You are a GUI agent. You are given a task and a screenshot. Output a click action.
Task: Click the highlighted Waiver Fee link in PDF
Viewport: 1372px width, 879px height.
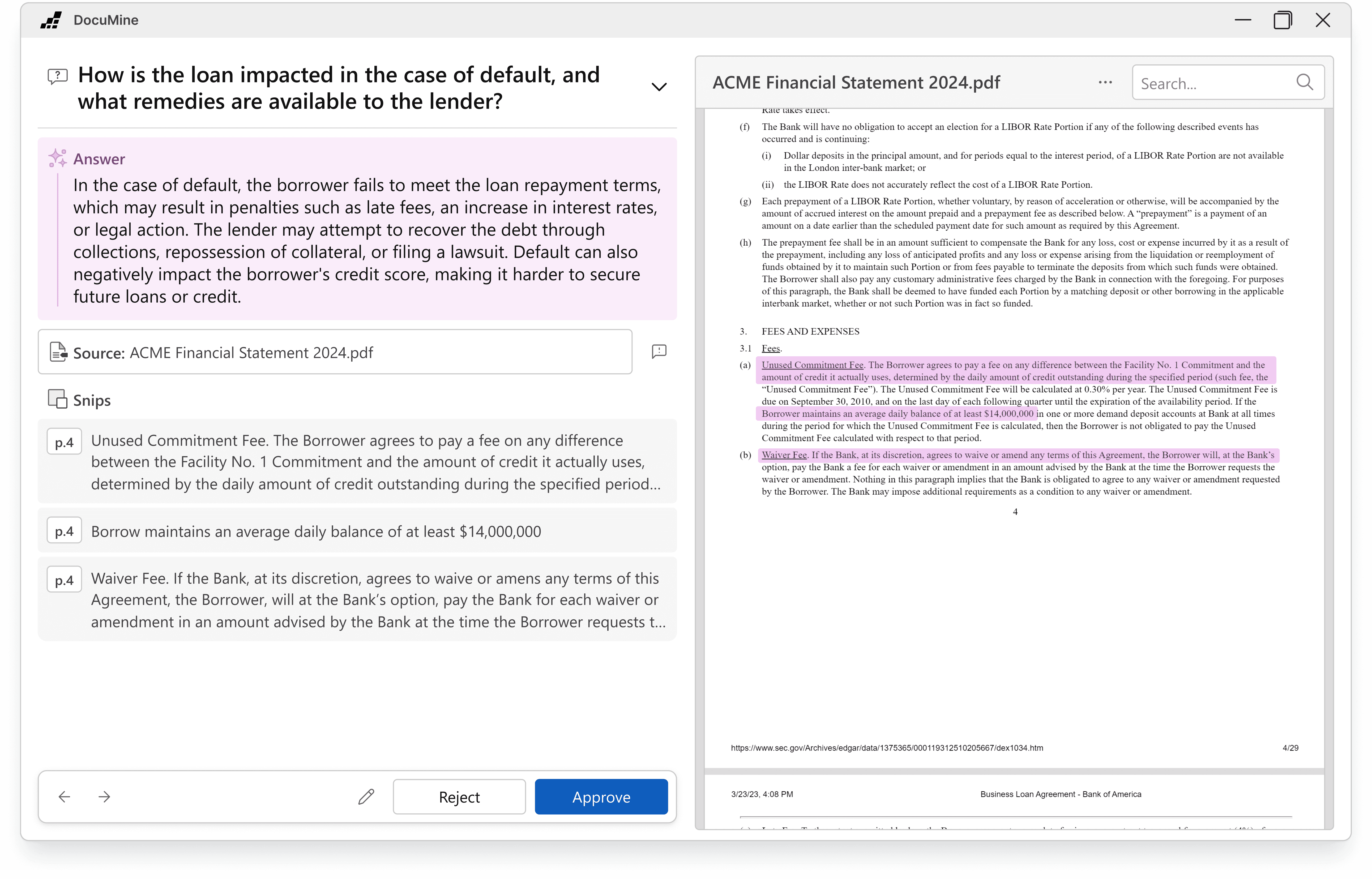(784, 455)
